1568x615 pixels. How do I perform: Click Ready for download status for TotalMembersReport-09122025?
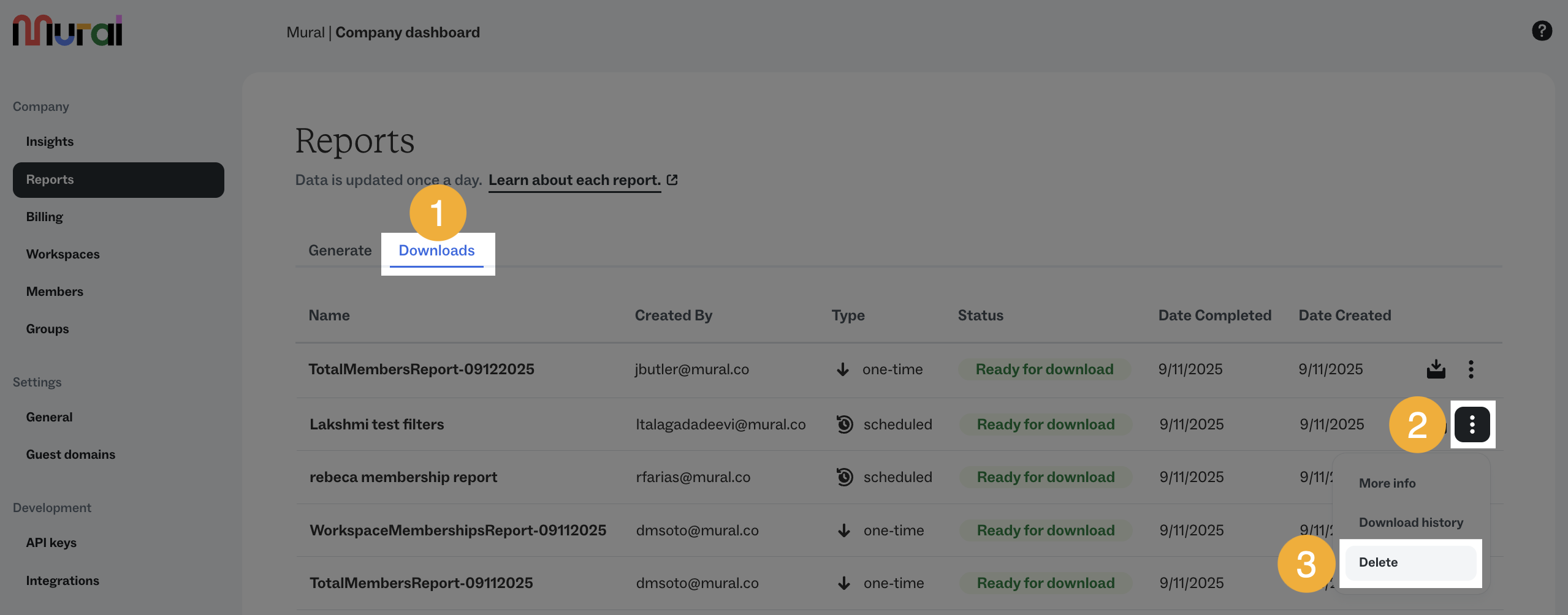point(1044,369)
